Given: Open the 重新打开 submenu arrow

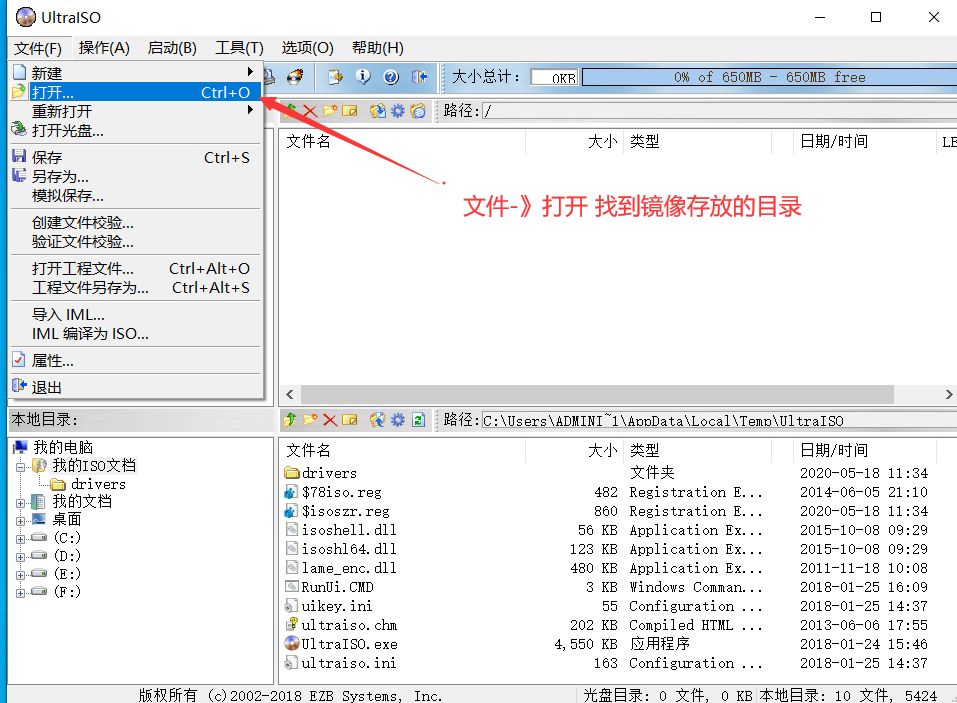Looking at the screenshot, I should coord(250,110).
